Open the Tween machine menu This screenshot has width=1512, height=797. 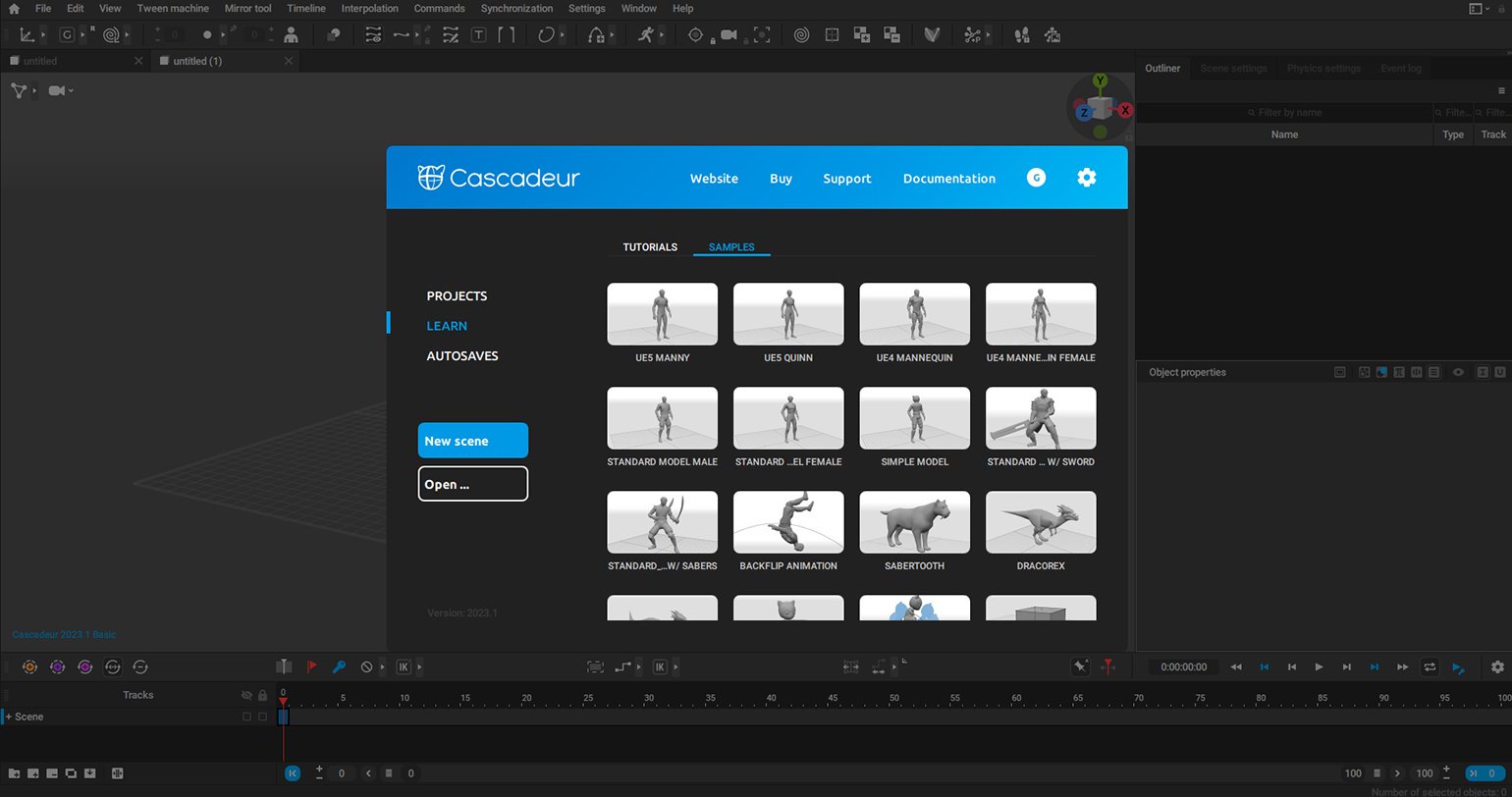click(x=173, y=9)
